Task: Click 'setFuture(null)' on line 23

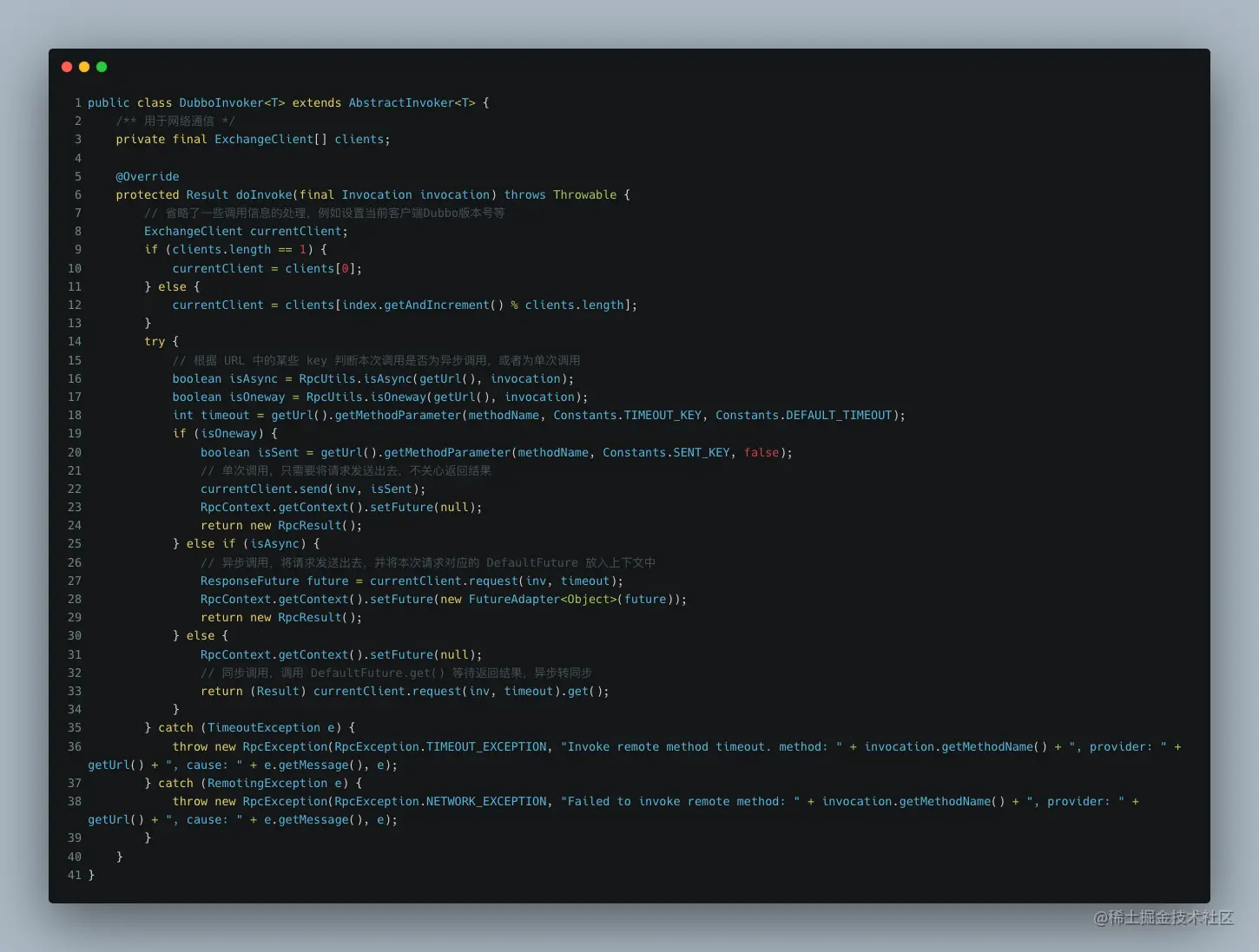Action: click(x=423, y=507)
